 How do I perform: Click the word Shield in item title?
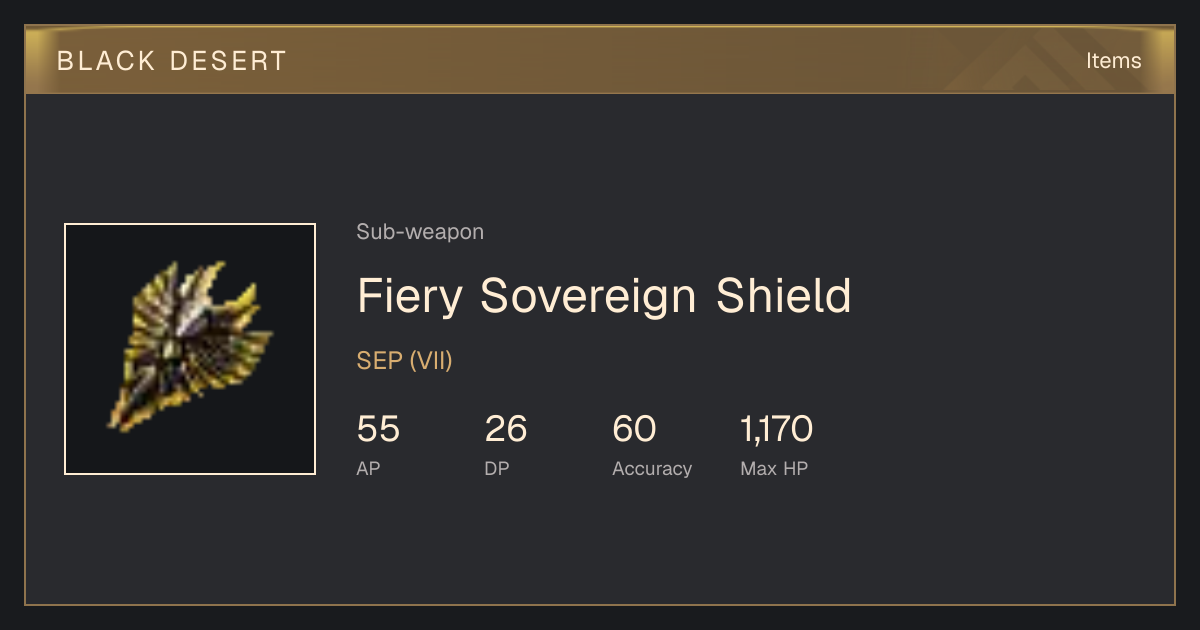point(784,297)
